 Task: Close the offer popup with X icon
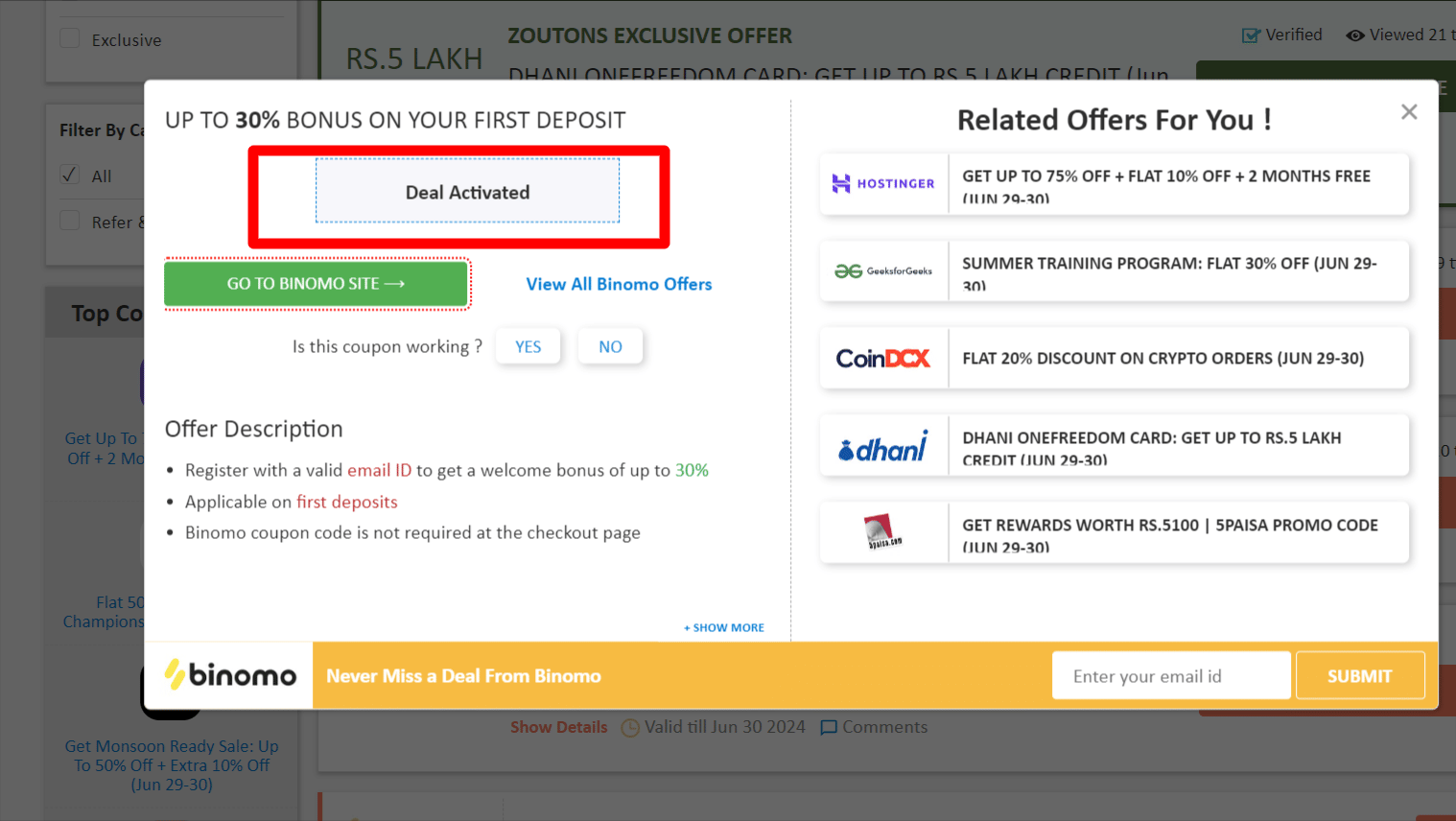(x=1408, y=112)
